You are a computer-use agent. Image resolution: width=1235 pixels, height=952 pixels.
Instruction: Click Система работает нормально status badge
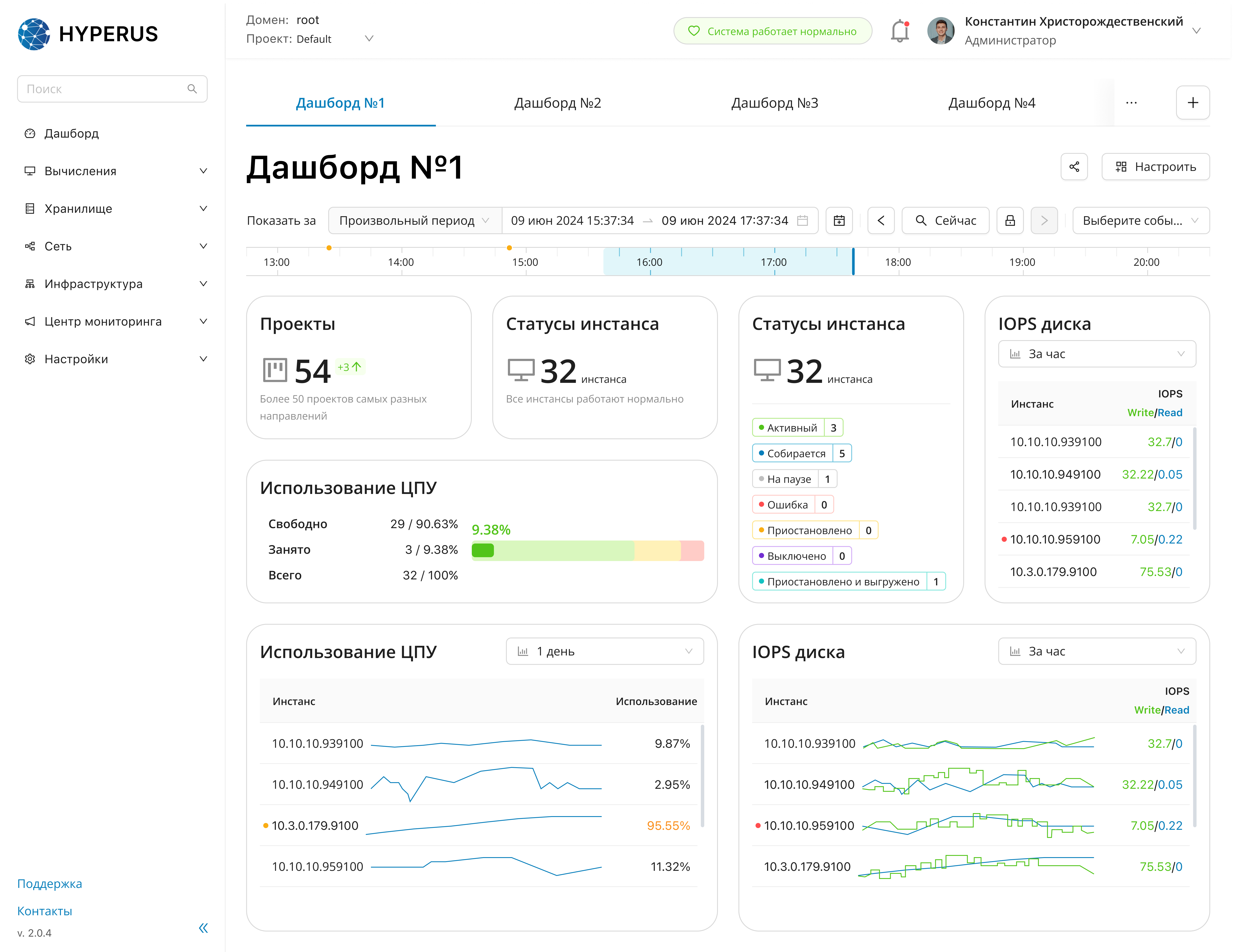[773, 31]
